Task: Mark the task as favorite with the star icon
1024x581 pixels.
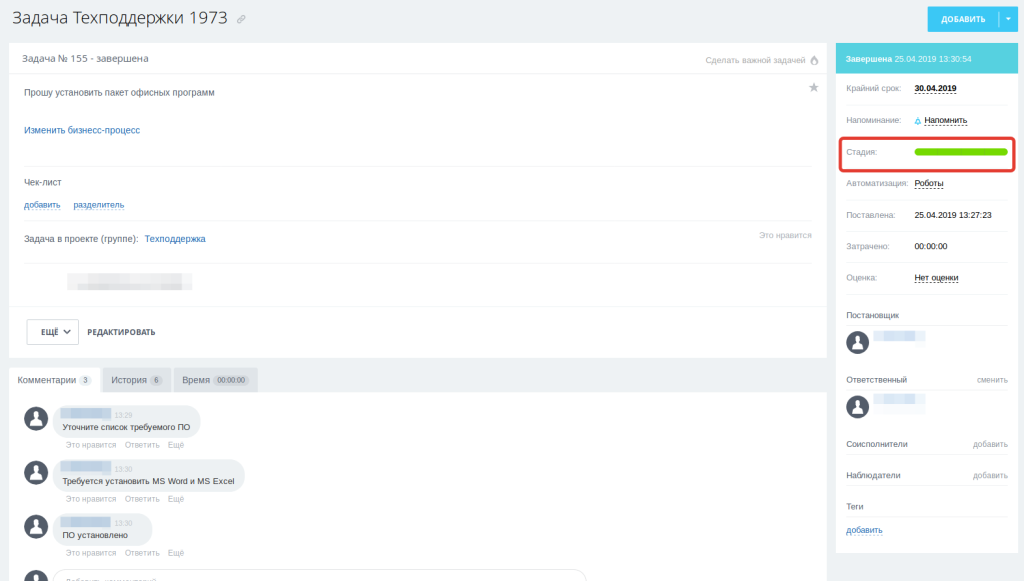Action: click(x=813, y=87)
